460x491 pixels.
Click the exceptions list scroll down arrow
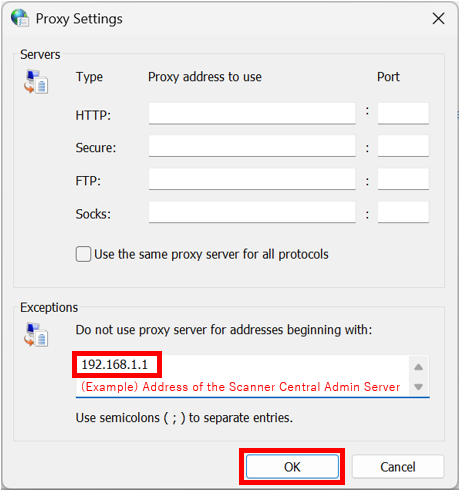point(418,387)
